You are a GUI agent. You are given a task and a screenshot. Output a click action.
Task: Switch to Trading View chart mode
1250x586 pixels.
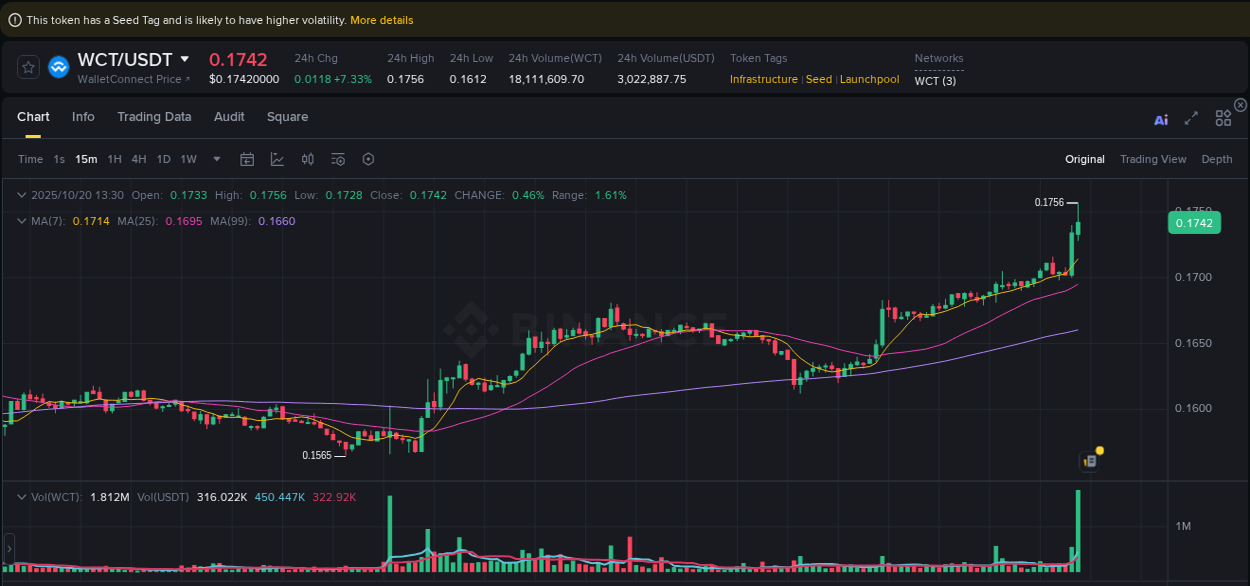1153,158
